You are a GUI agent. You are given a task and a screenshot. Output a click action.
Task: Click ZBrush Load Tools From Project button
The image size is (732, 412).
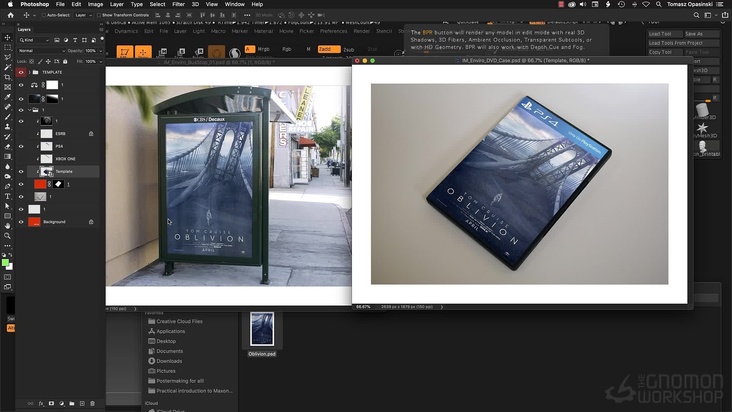tap(683, 43)
